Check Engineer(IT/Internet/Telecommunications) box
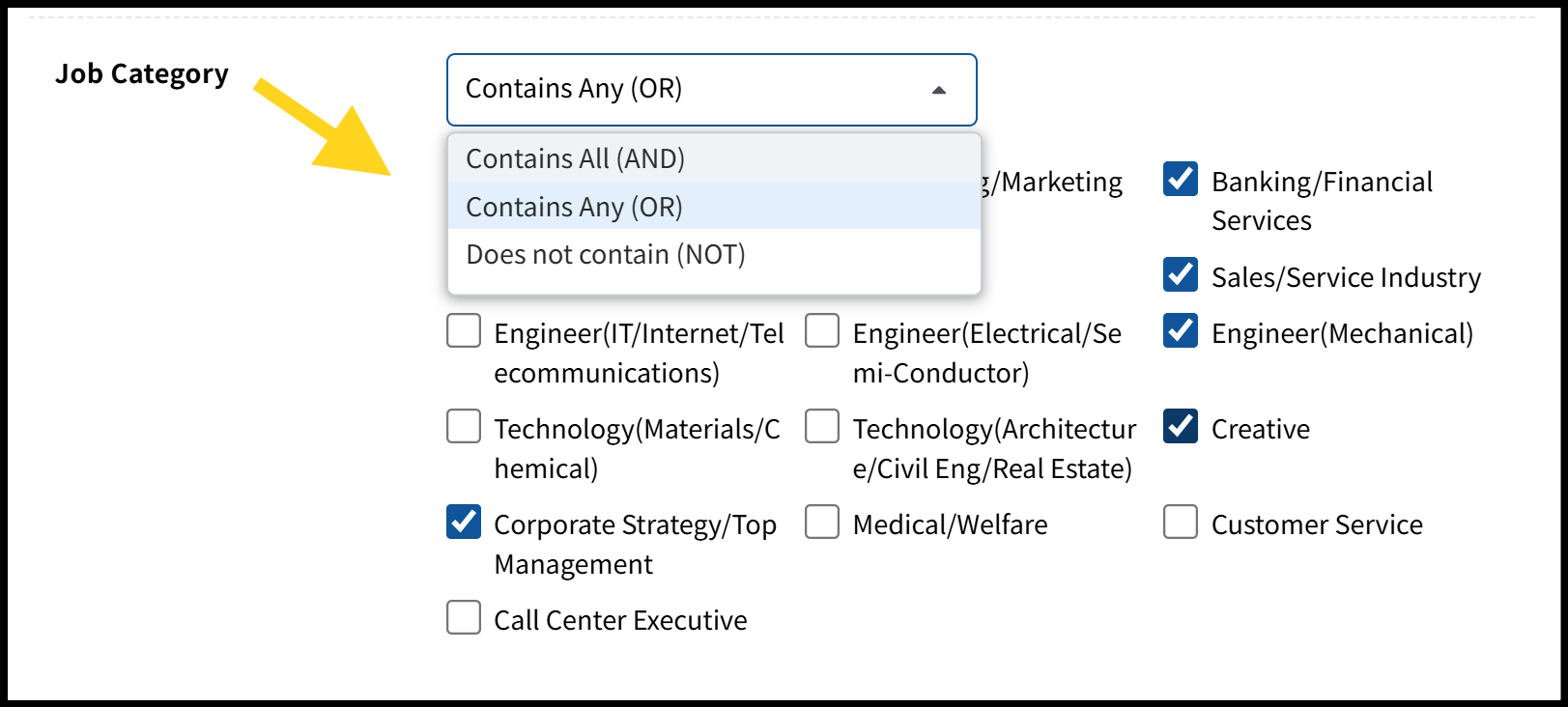Viewport: 1568px width, 707px height. pos(464,331)
